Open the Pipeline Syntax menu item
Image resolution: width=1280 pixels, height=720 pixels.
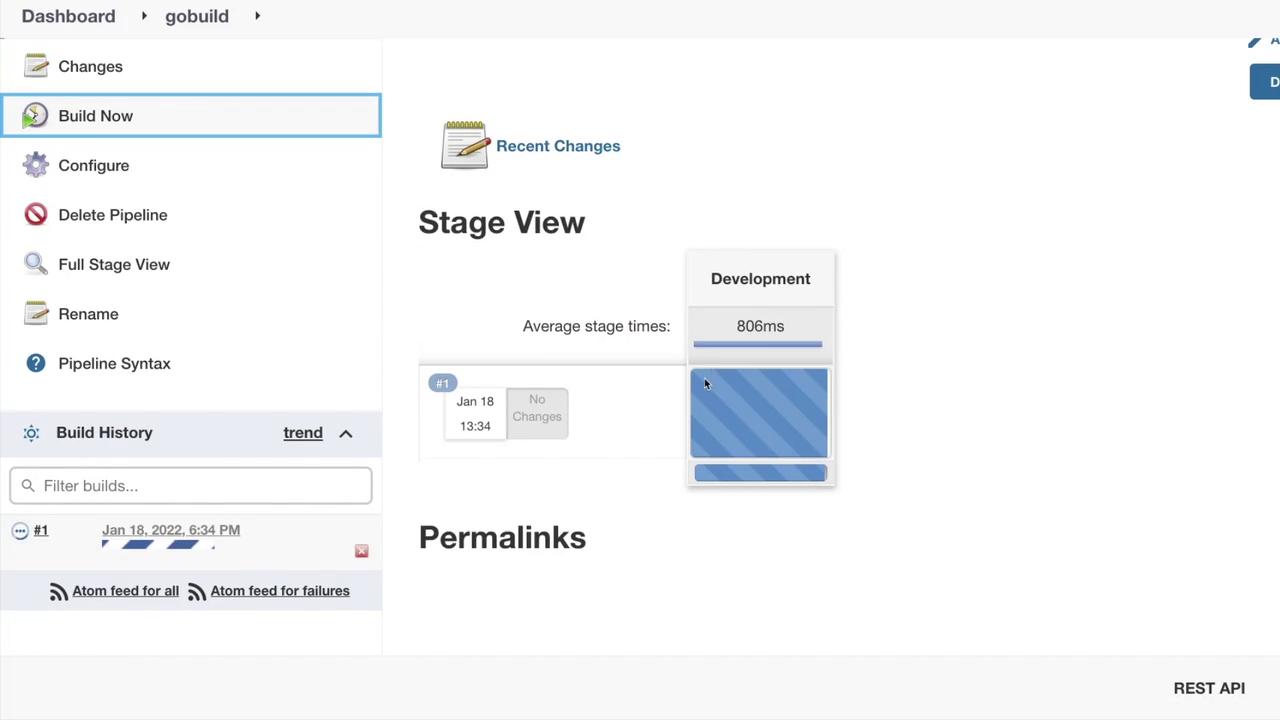pyautogui.click(x=114, y=363)
